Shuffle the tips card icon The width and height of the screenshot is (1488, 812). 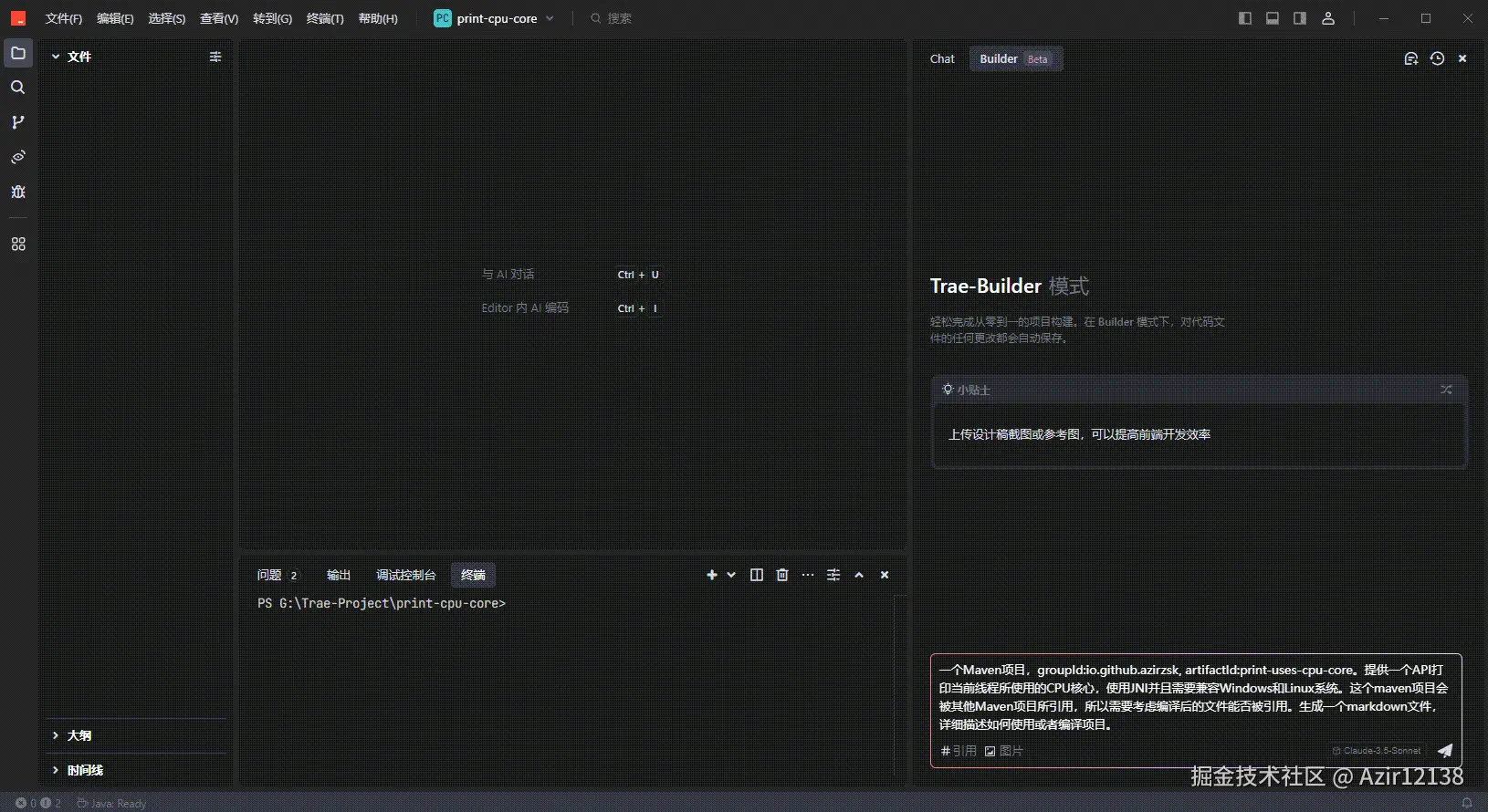pos(1446,390)
